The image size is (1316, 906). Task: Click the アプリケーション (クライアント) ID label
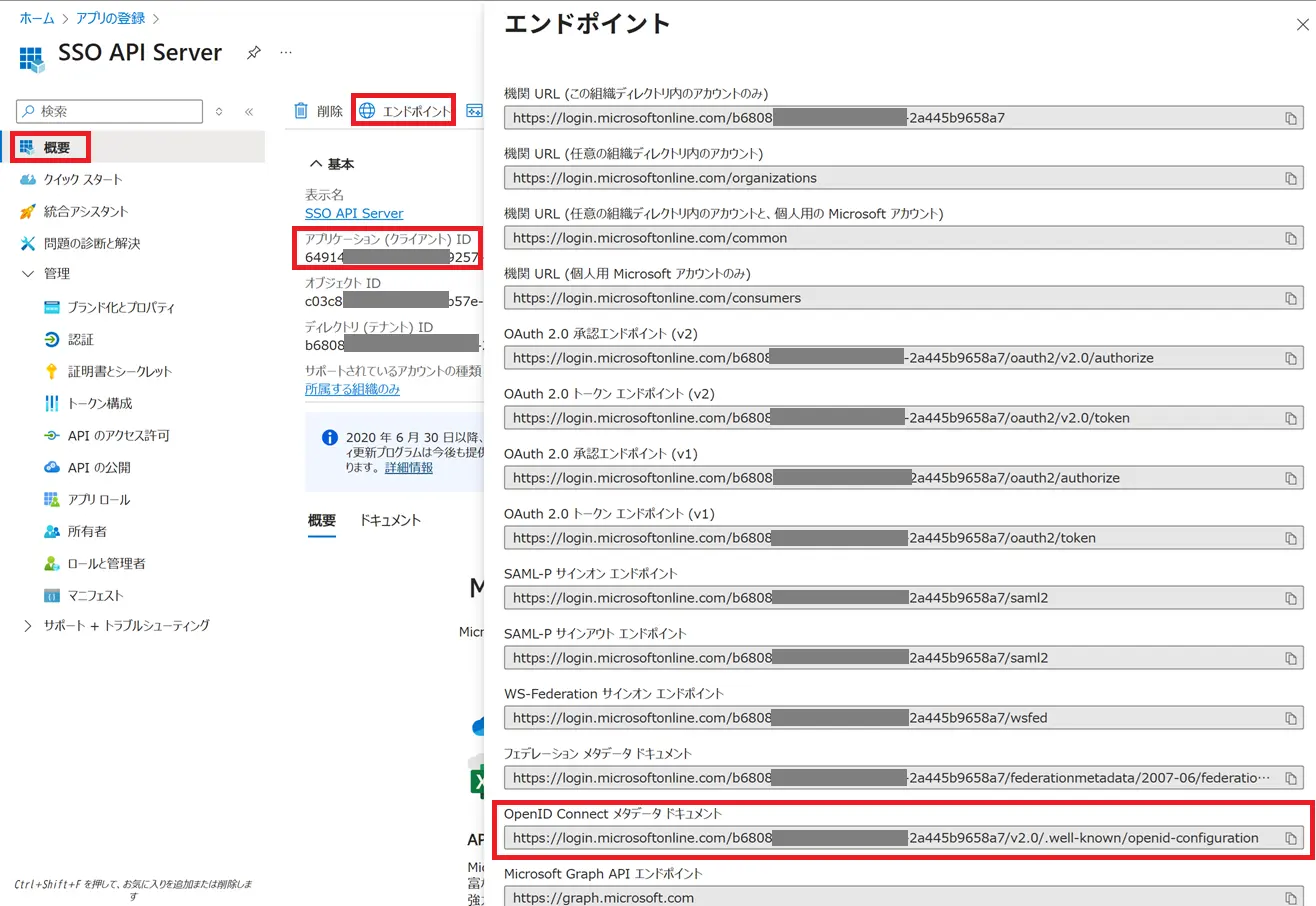(388, 239)
